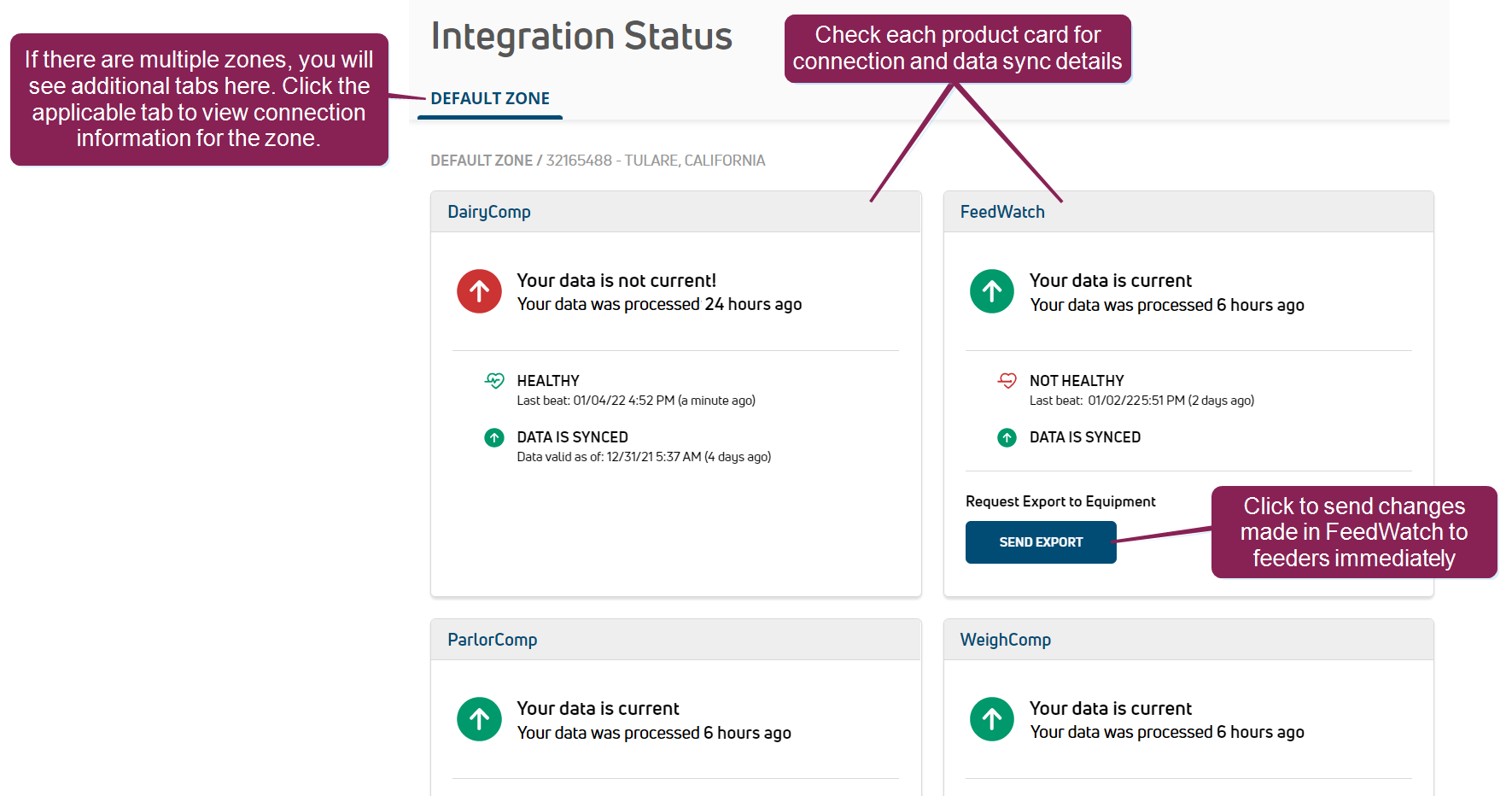
Task: Open the DairyComp card title
Action: pyautogui.click(x=489, y=212)
